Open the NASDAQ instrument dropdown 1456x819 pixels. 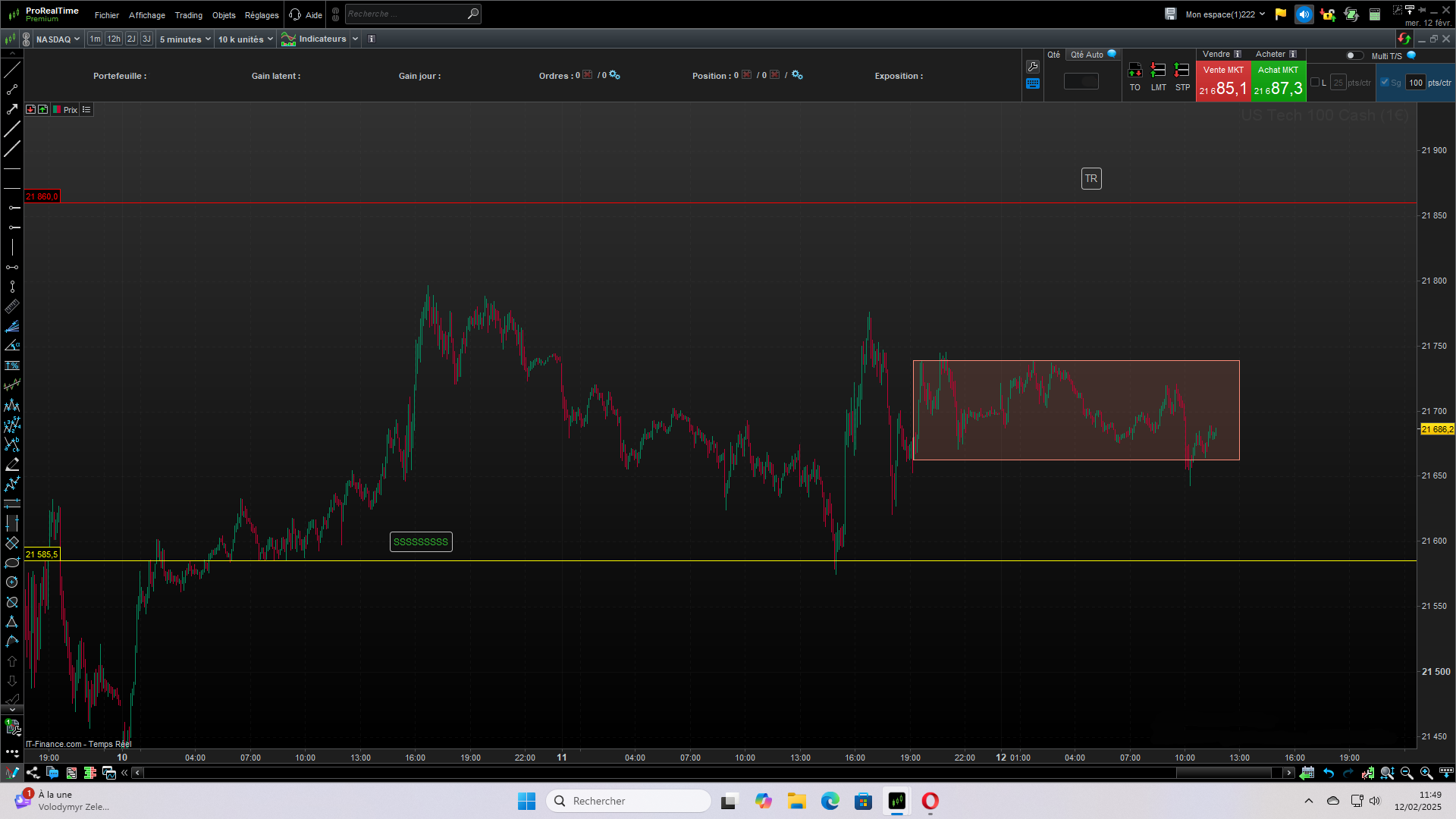pyautogui.click(x=58, y=39)
